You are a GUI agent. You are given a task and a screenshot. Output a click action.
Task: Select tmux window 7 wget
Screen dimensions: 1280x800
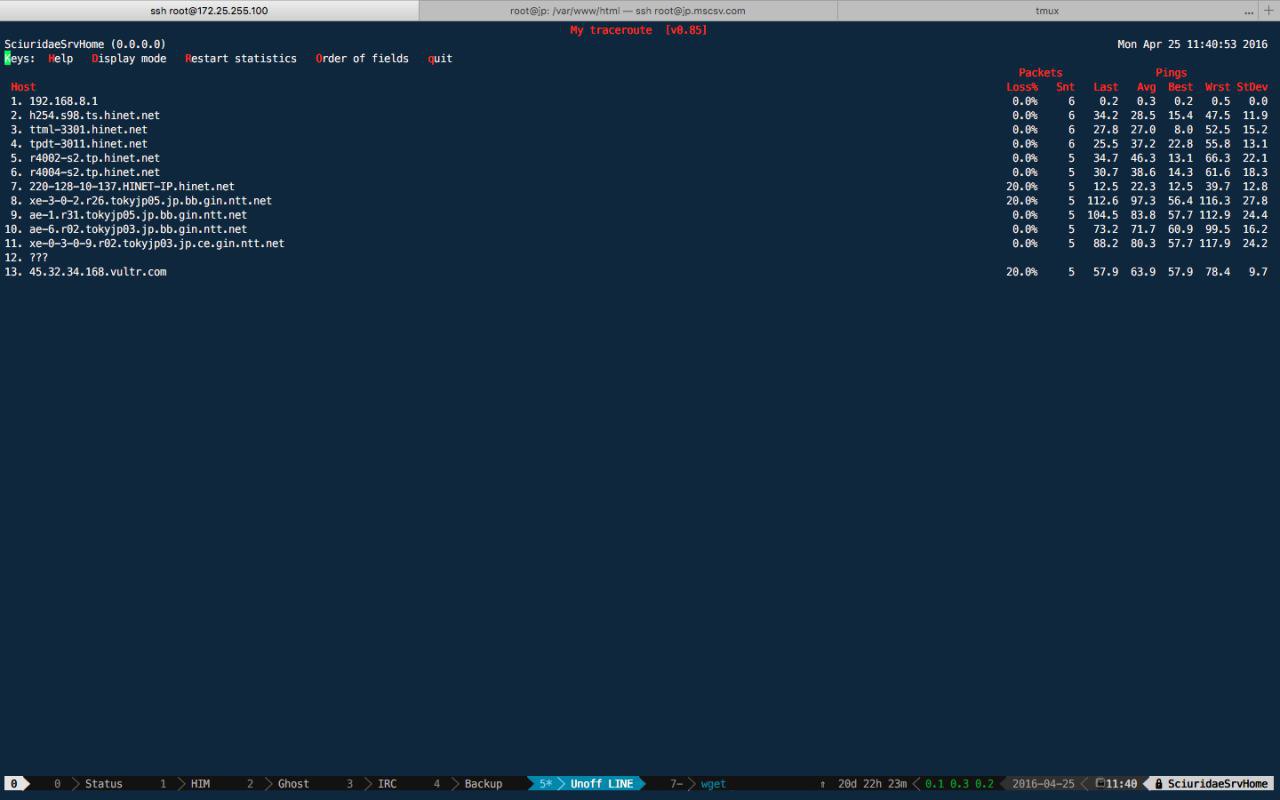coord(698,784)
